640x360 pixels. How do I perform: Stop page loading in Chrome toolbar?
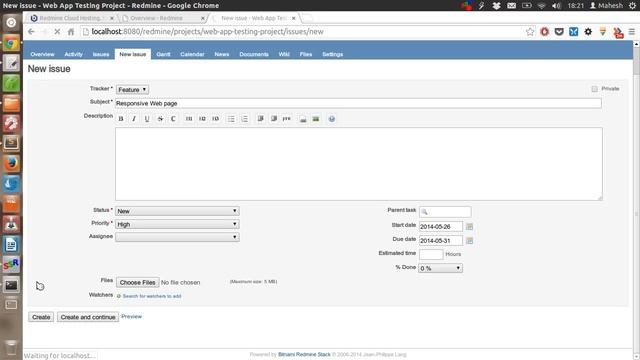[57, 32]
